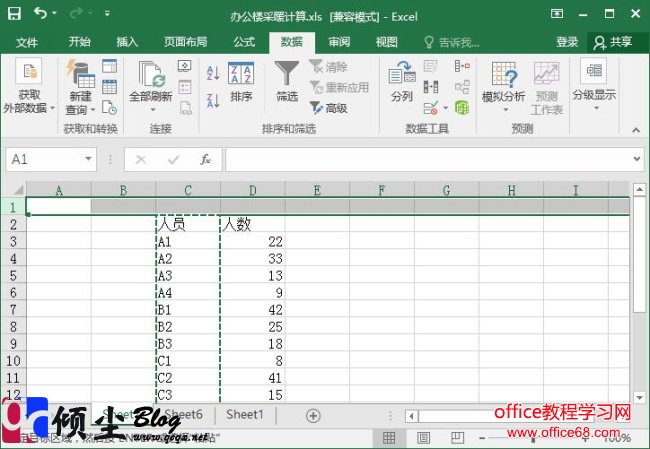
Task: Click the Insert Function fx icon
Action: 205,159
